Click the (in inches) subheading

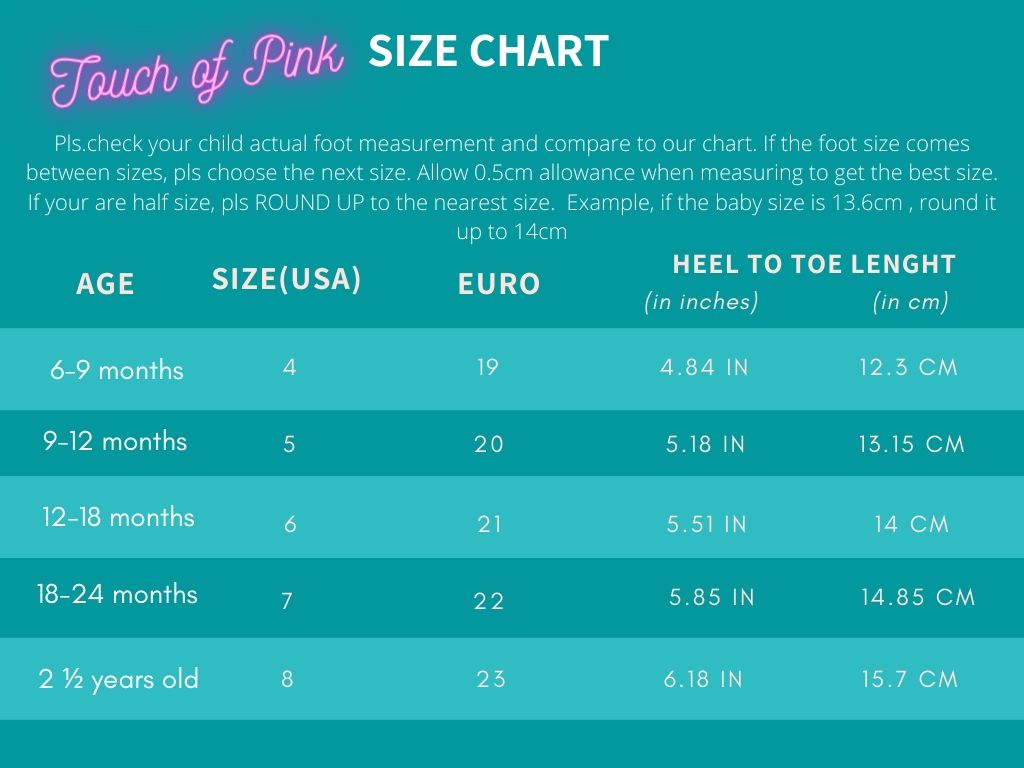point(701,302)
